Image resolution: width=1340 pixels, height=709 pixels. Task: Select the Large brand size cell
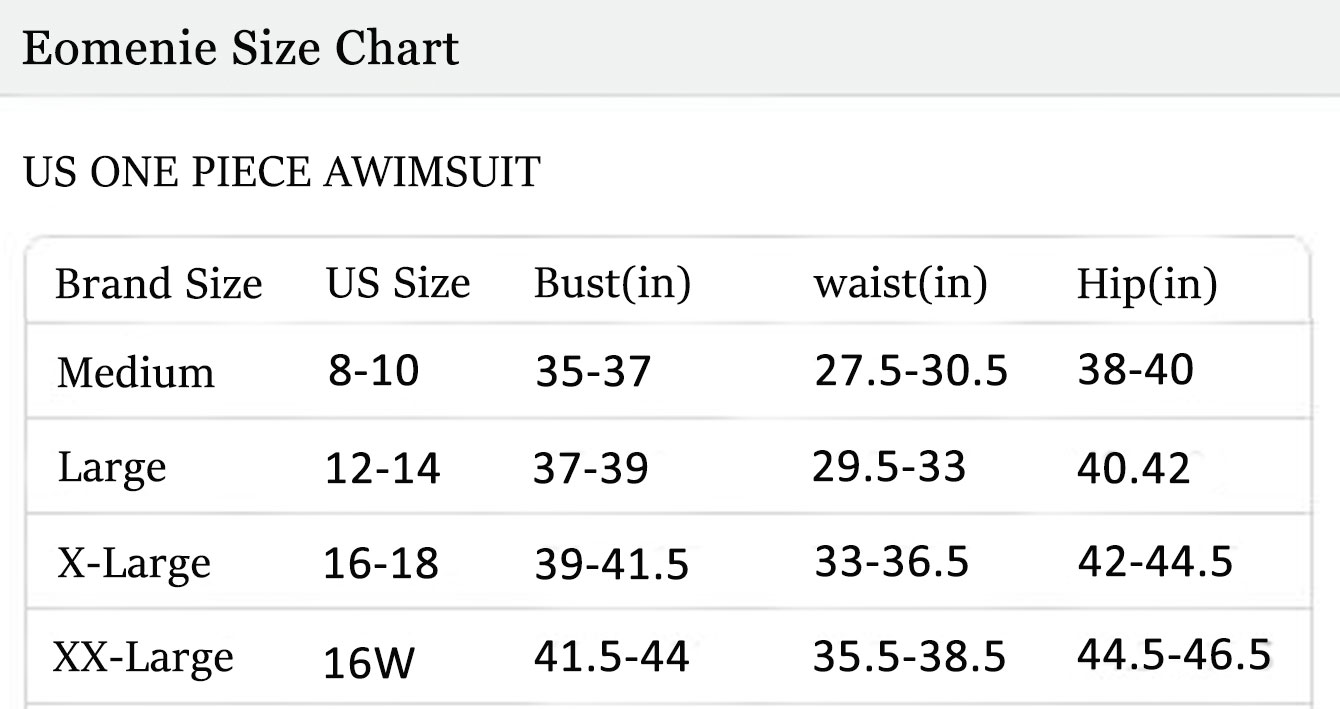pyautogui.click(x=112, y=469)
